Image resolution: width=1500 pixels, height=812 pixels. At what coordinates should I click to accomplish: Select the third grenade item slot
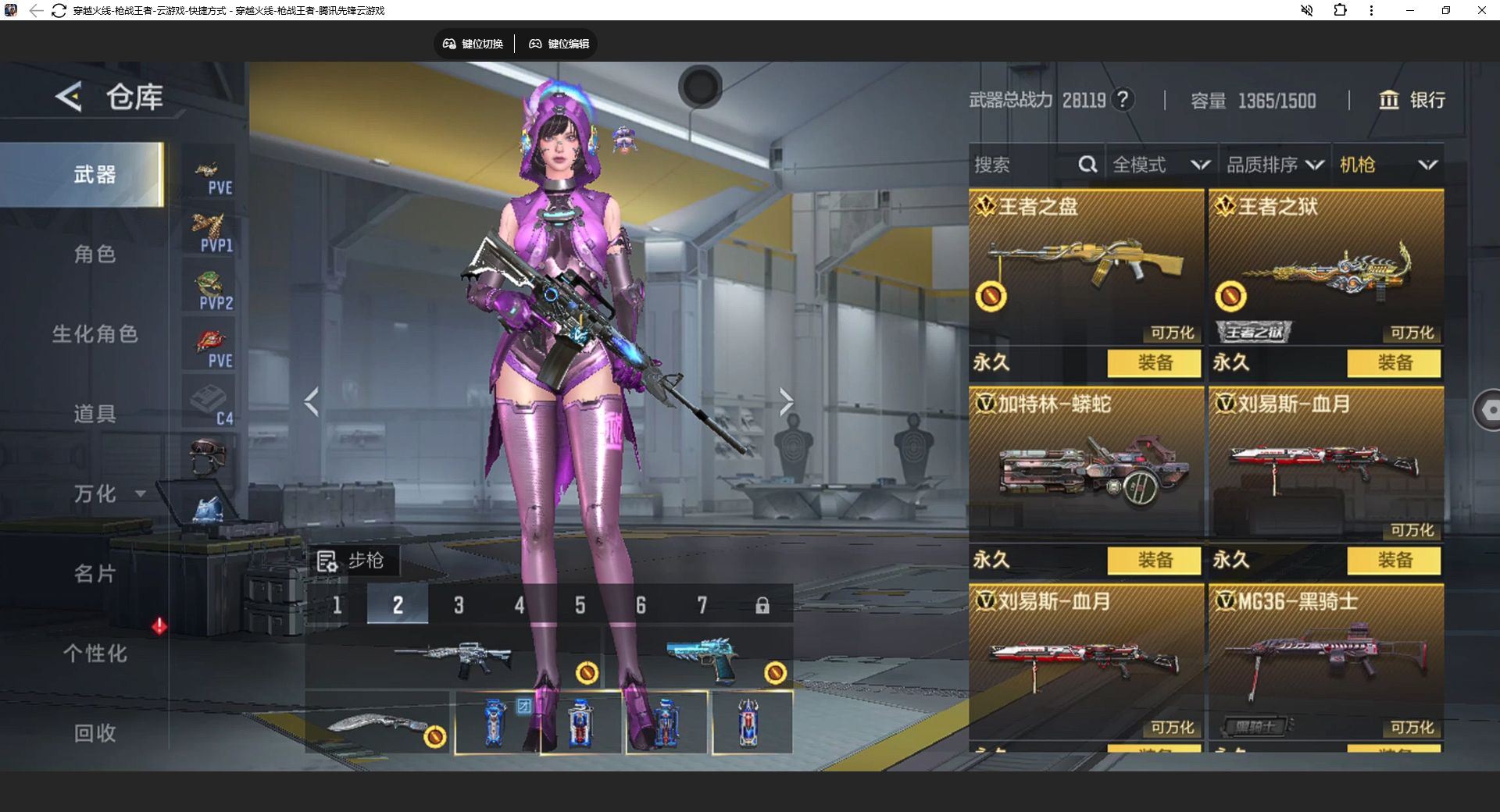click(x=666, y=722)
